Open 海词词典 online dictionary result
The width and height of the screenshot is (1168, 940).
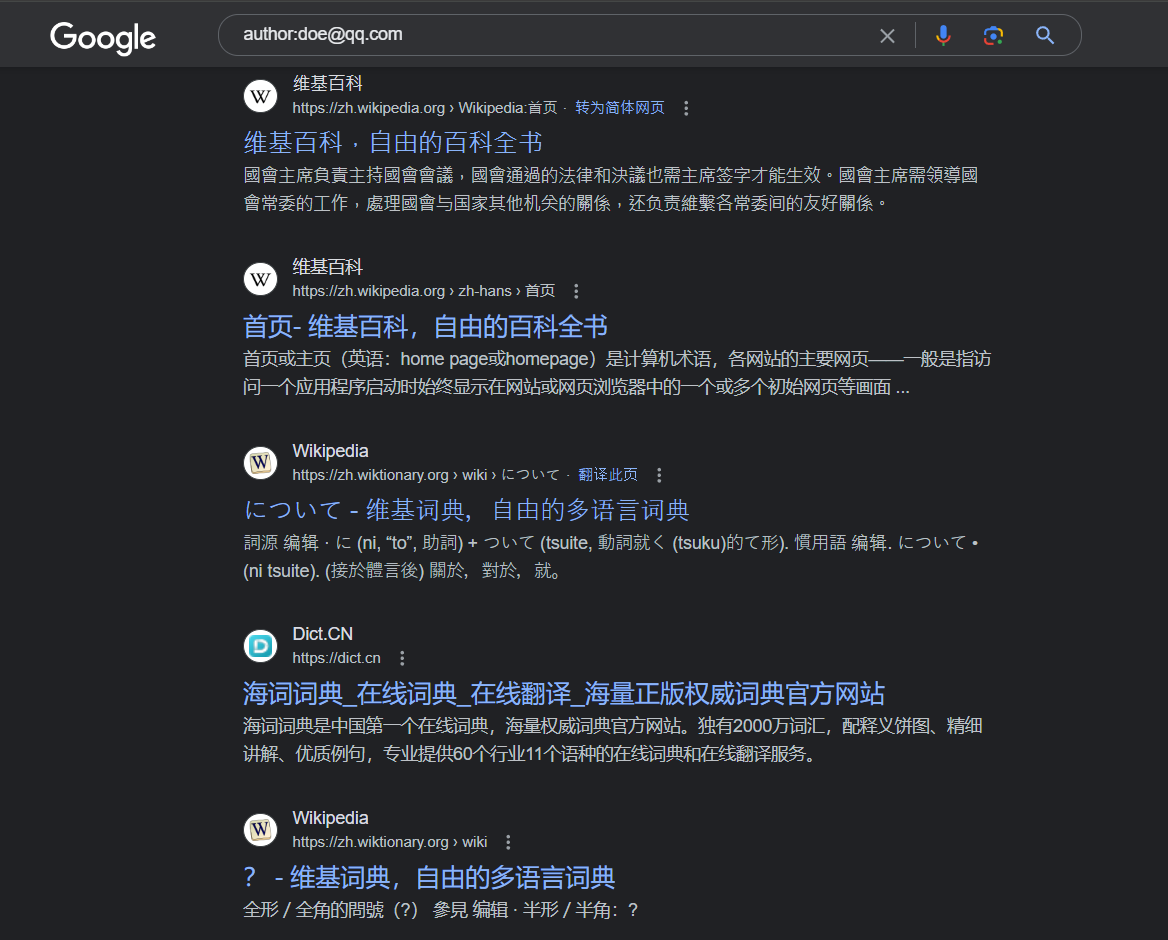pos(563,693)
